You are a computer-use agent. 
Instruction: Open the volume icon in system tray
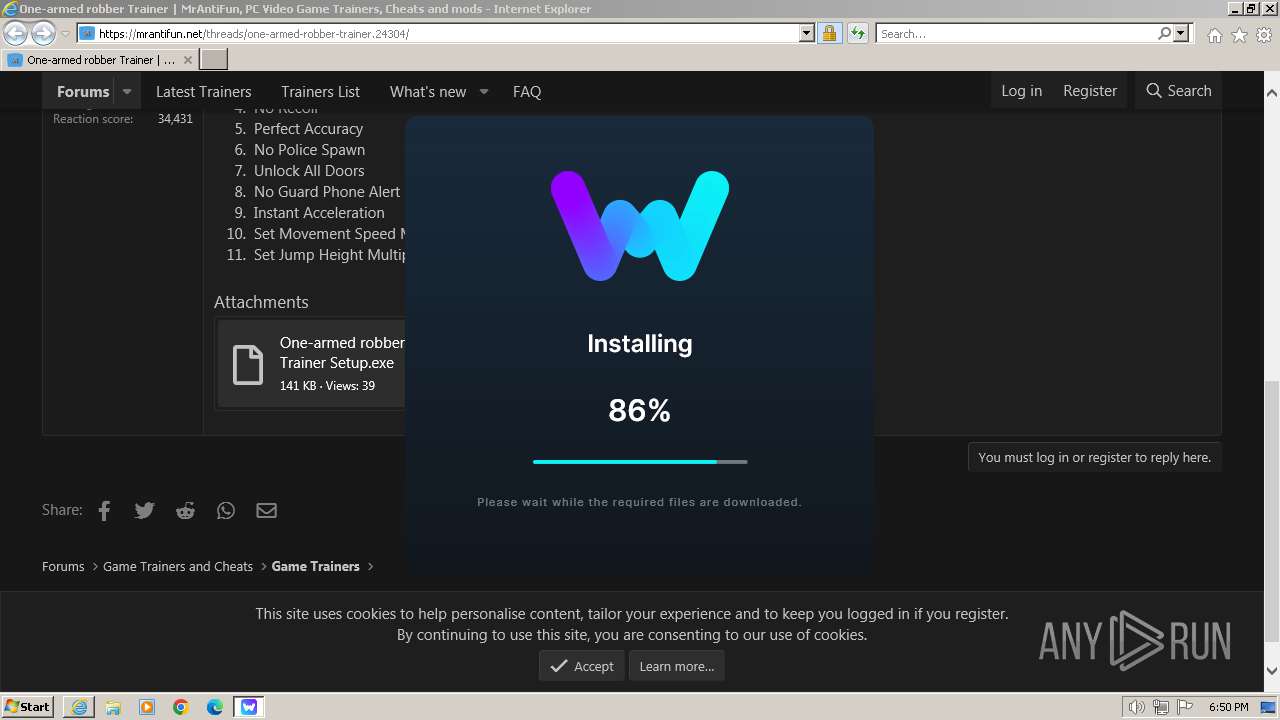(x=1137, y=707)
